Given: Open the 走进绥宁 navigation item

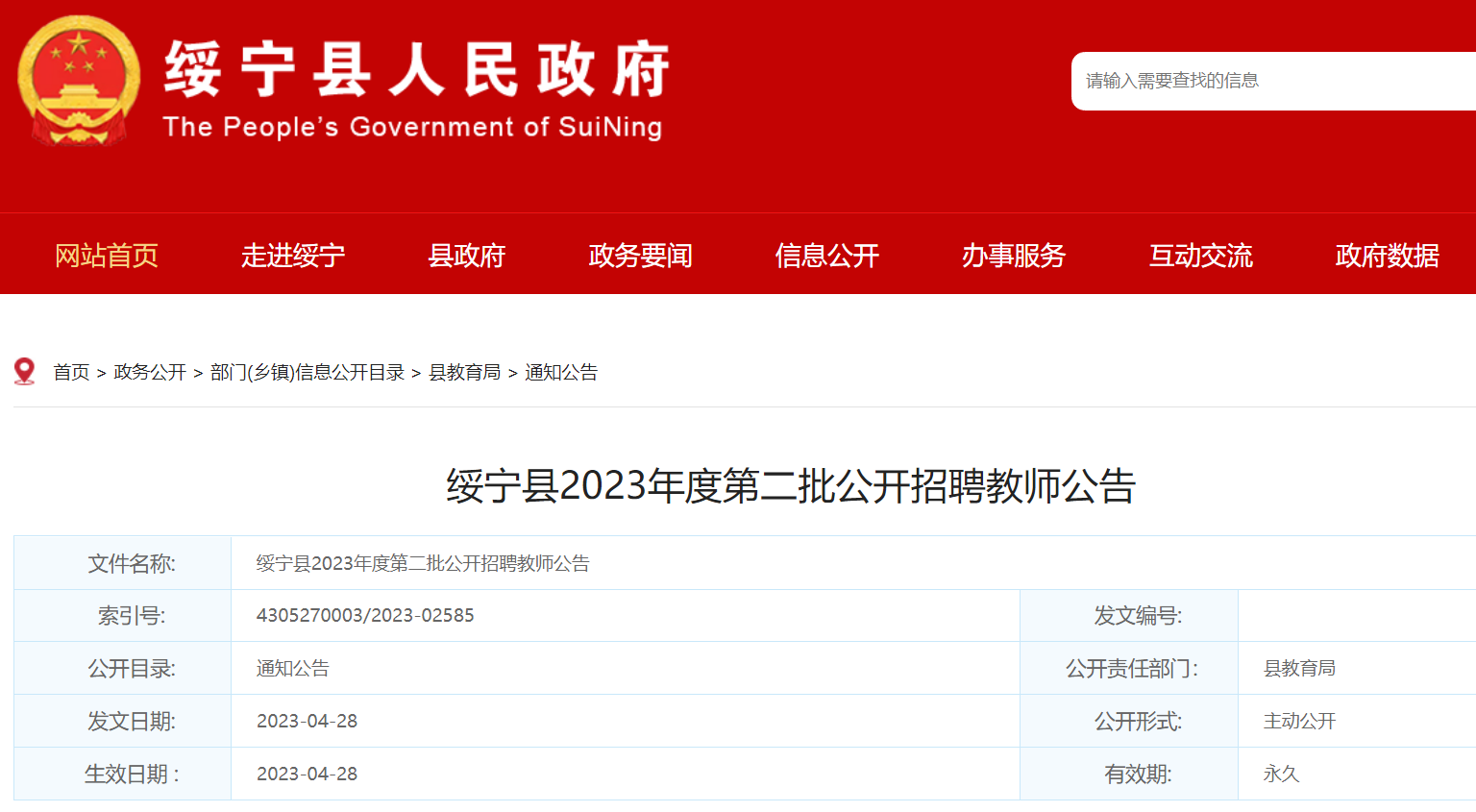Looking at the screenshot, I should [293, 256].
